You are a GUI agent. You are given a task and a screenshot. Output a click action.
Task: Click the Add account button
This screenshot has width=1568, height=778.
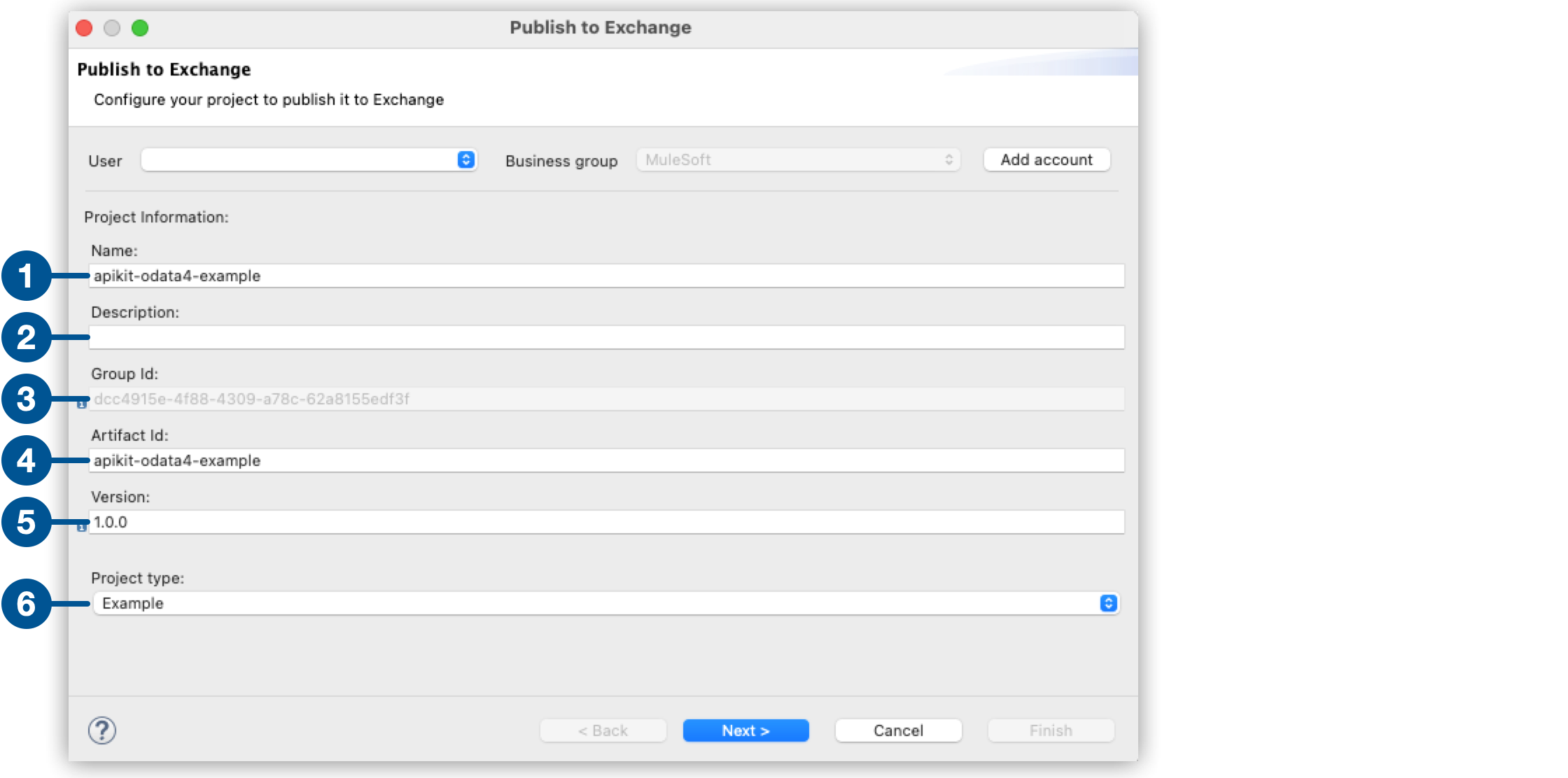pyautogui.click(x=1046, y=159)
